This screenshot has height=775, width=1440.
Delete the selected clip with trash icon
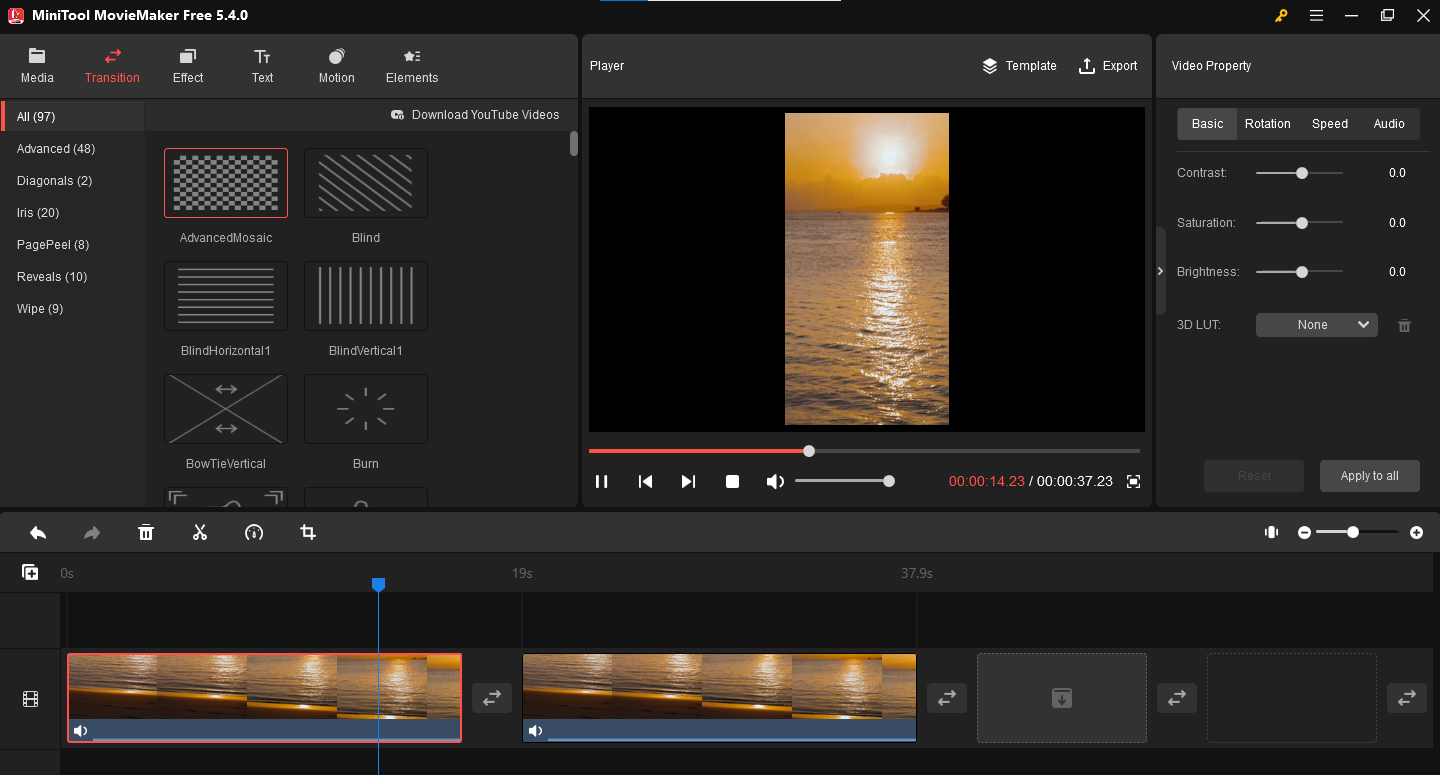point(146,533)
